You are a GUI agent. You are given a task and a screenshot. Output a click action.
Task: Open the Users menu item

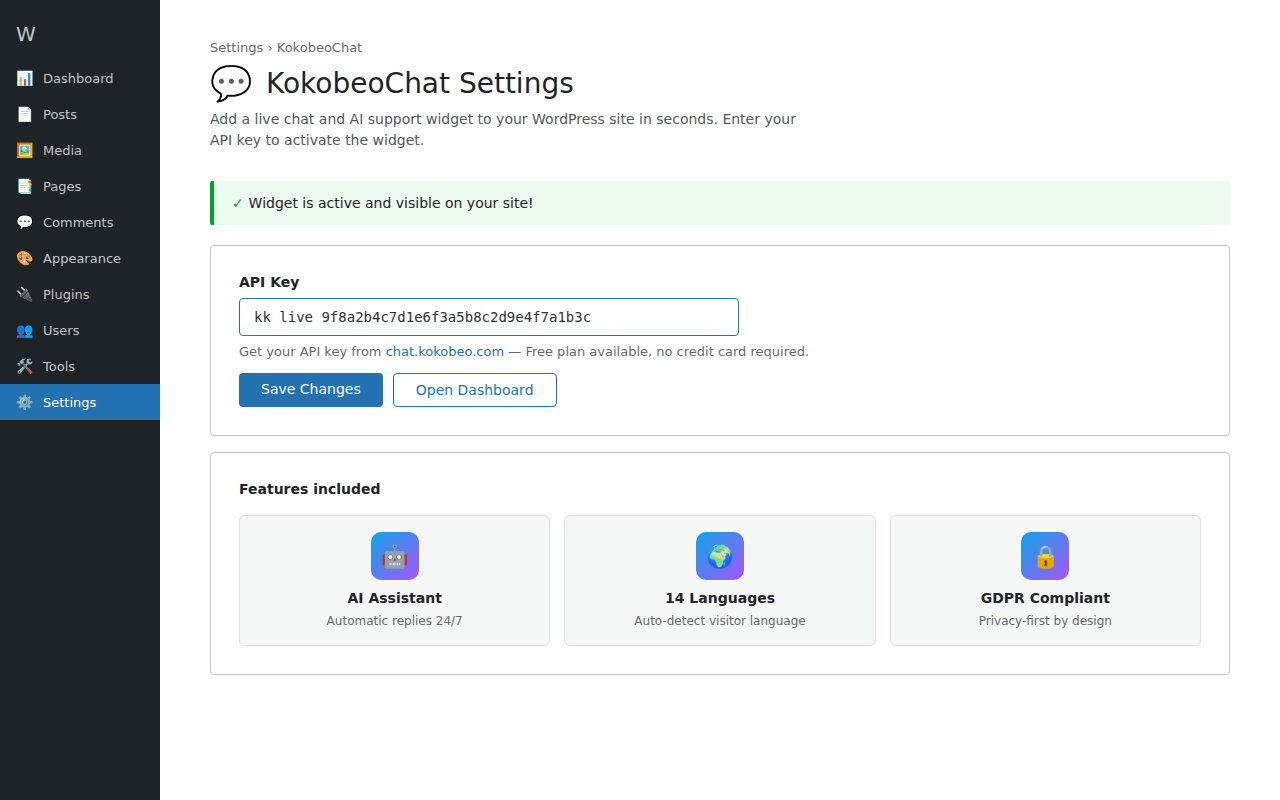click(x=61, y=330)
